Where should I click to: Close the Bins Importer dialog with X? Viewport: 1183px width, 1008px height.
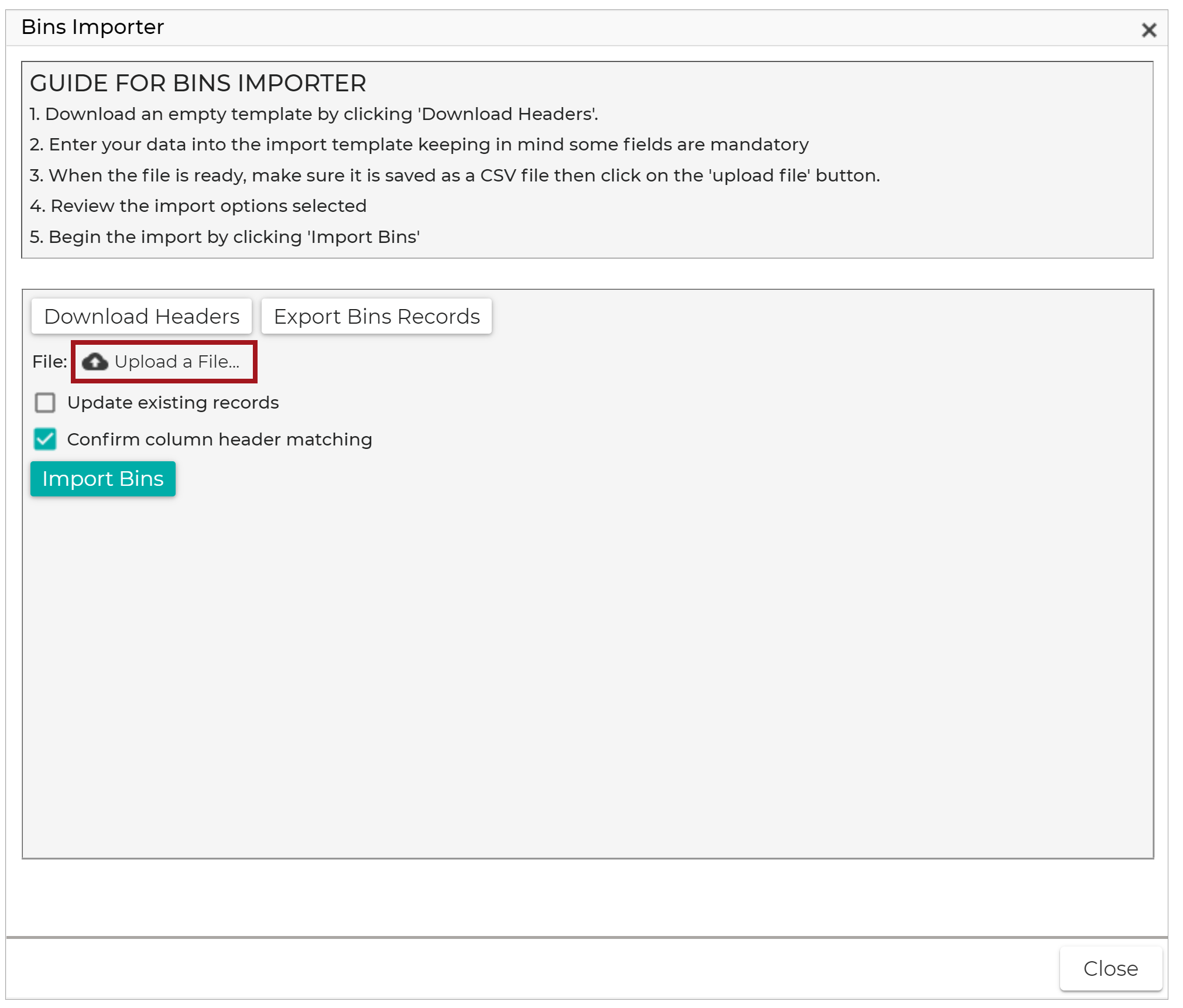point(1149,30)
